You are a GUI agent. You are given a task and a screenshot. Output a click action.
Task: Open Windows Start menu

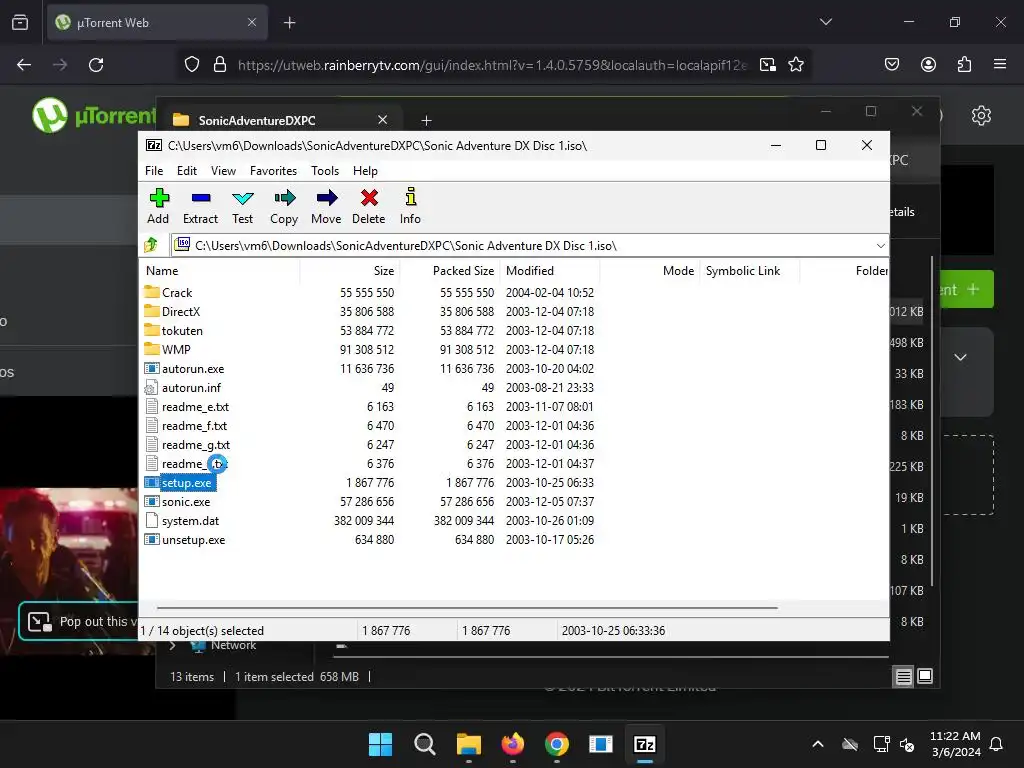(x=380, y=744)
